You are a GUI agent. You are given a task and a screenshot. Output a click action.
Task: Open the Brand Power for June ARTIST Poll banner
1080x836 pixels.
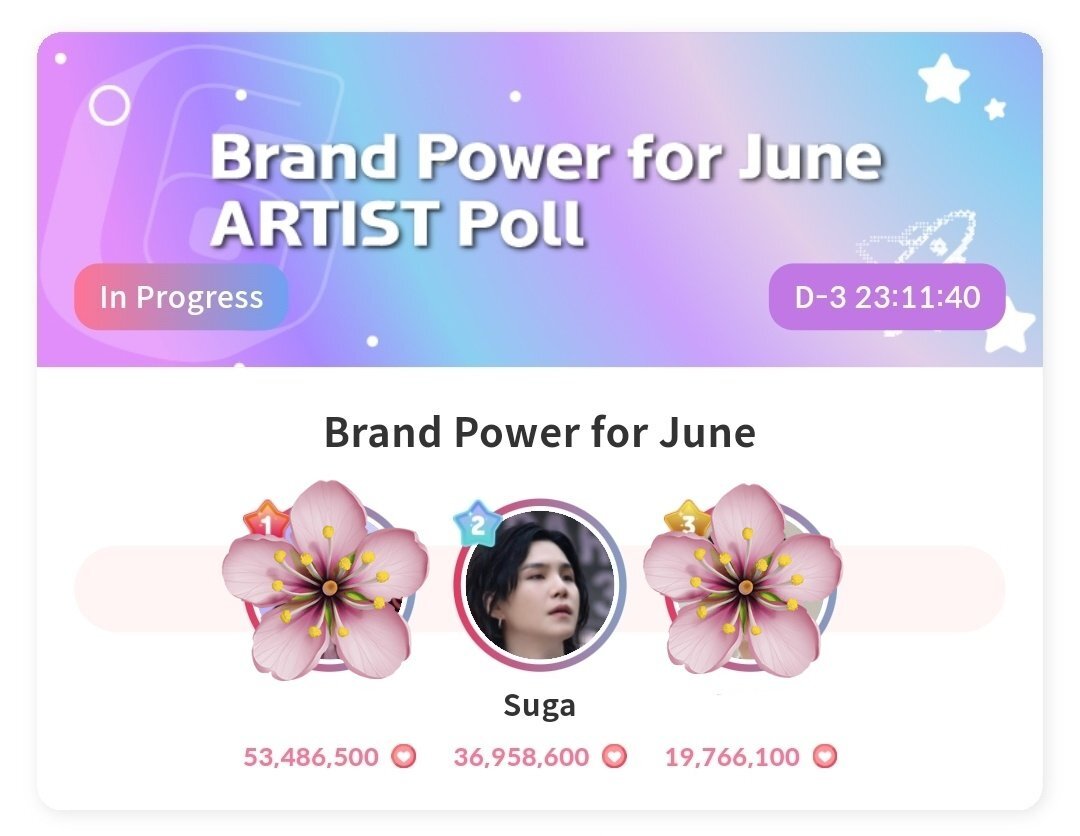pyautogui.click(x=540, y=199)
